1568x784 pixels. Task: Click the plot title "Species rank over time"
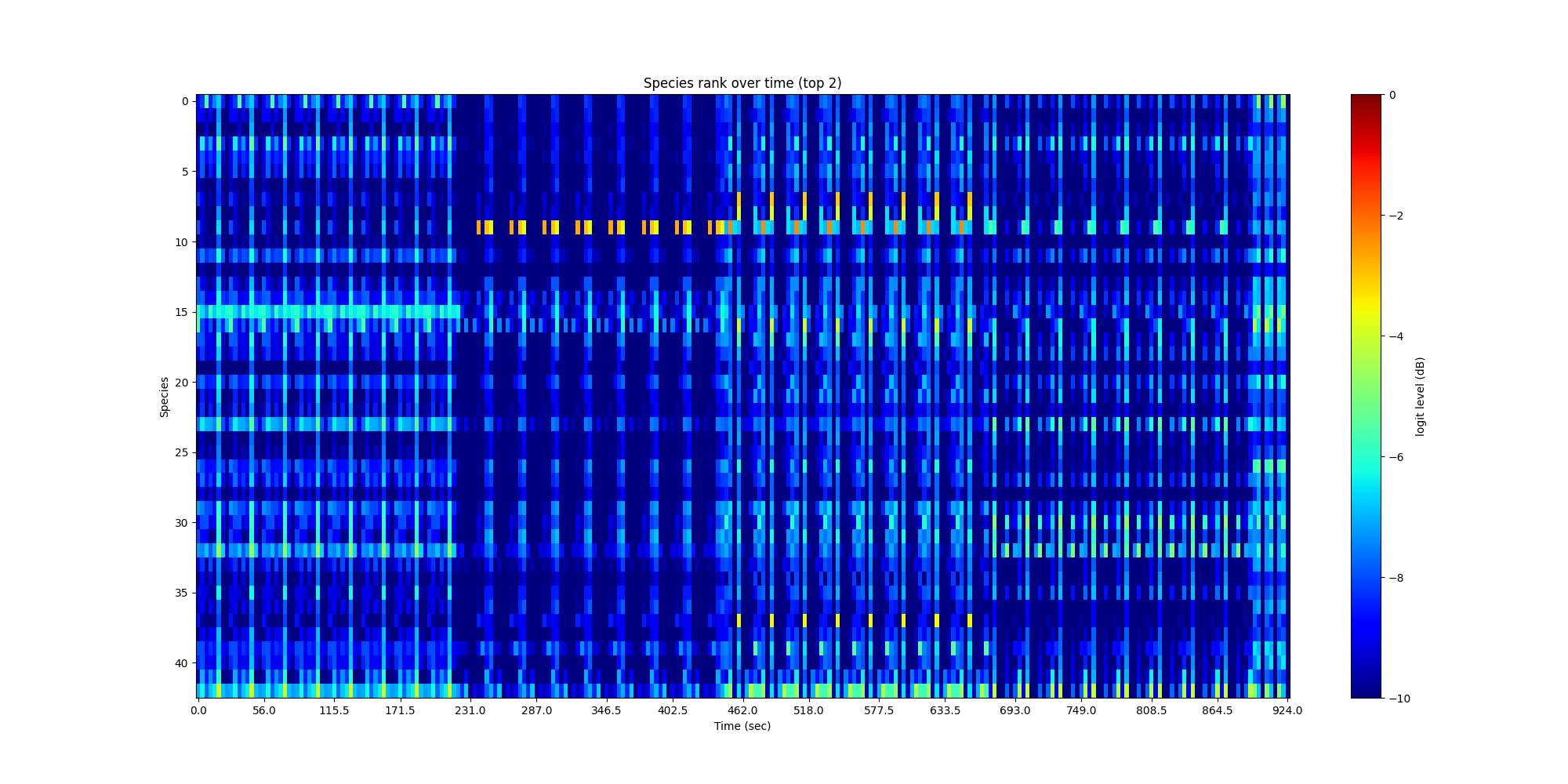(742, 83)
